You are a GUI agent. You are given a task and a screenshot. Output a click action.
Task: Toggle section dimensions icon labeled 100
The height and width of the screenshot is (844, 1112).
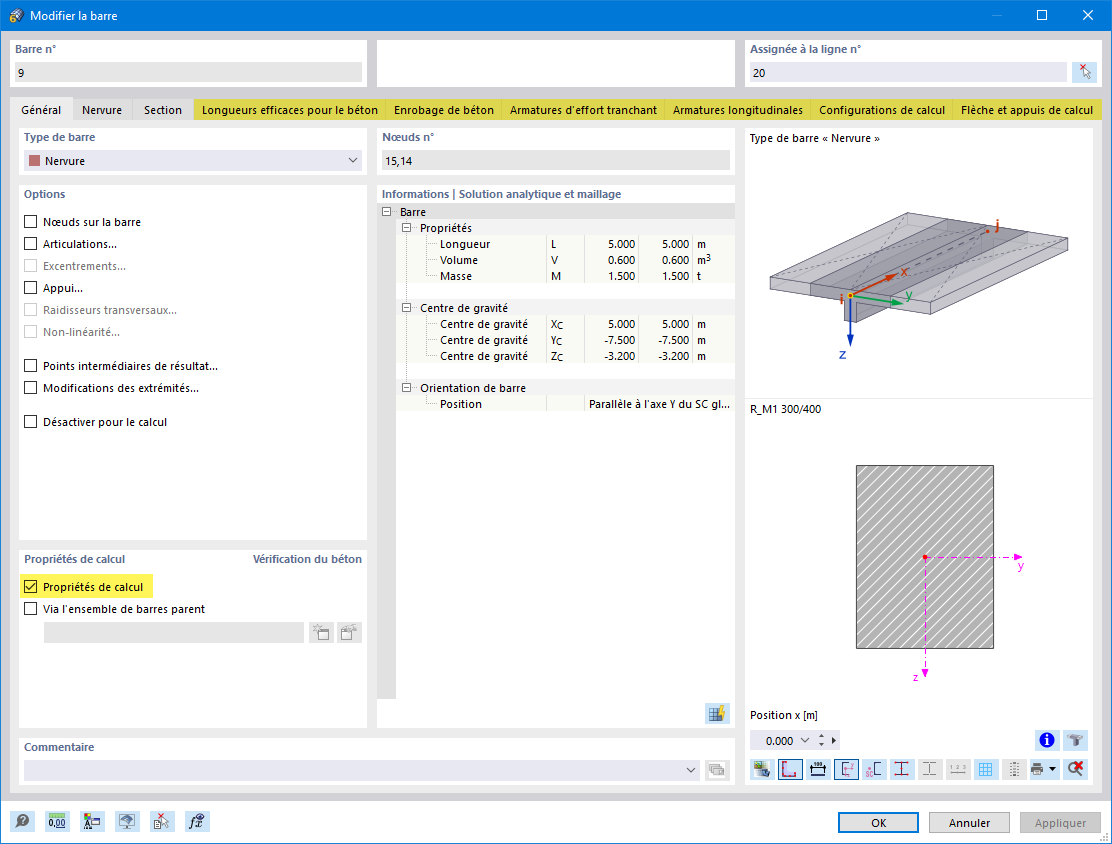818,769
